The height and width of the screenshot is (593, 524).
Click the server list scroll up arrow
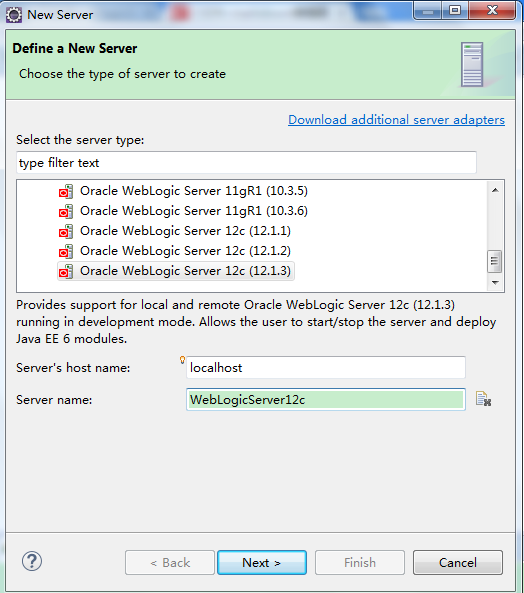pyautogui.click(x=495, y=190)
